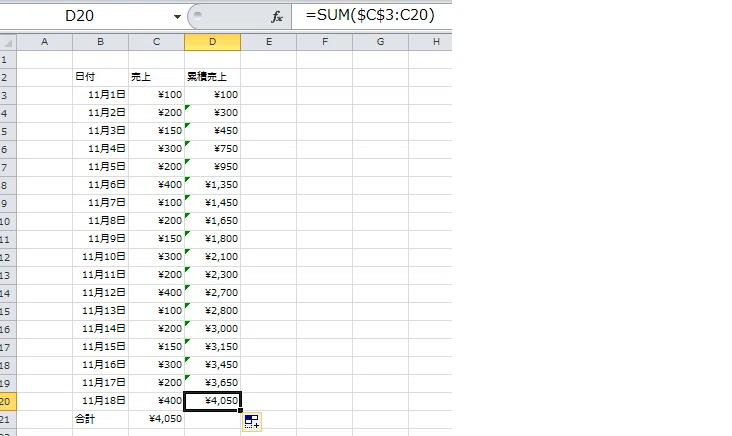The height and width of the screenshot is (436, 732).
Task: Click the sales cell in row 11月18日
Action: (156, 401)
